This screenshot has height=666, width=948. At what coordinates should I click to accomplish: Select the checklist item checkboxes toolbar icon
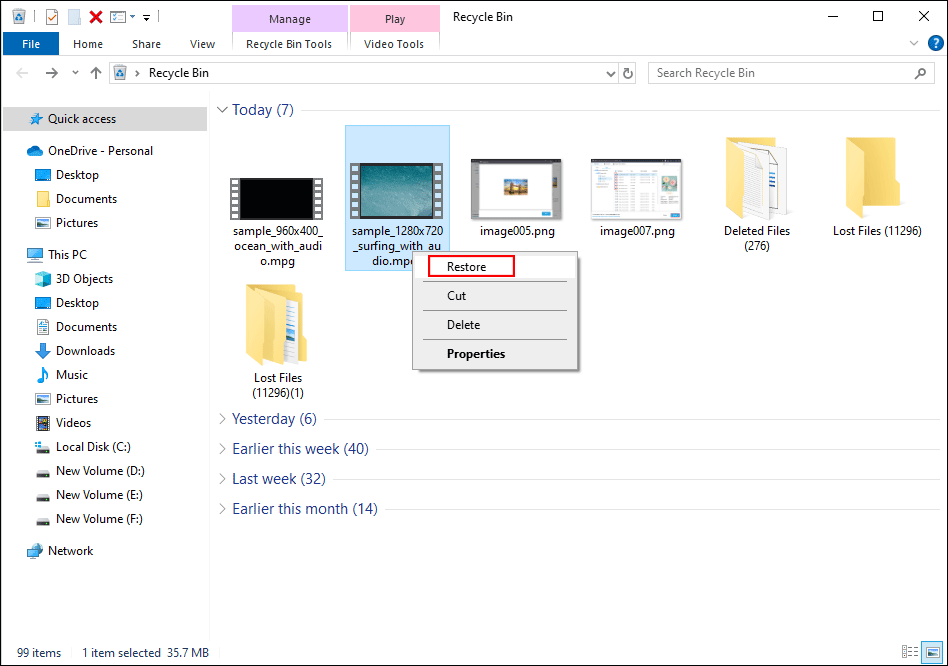[117, 17]
